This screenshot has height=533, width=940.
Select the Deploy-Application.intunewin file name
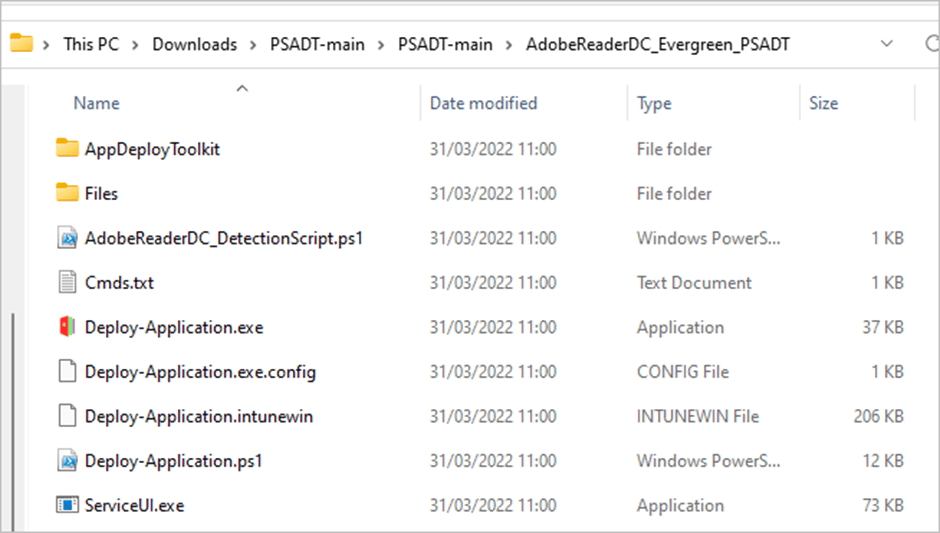(199, 416)
